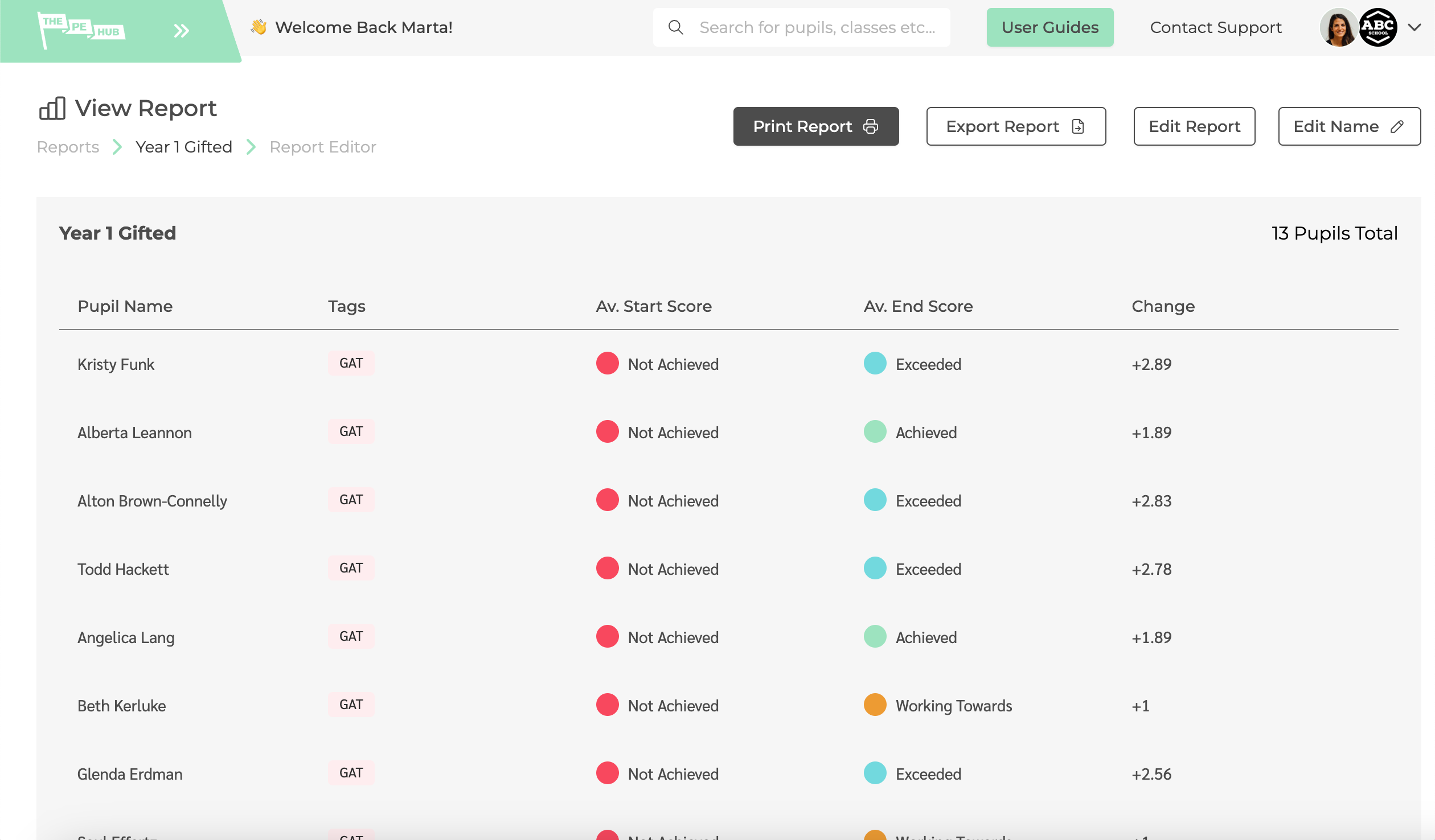Click the Export Report icon button
1435x840 pixels.
(1078, 126)
